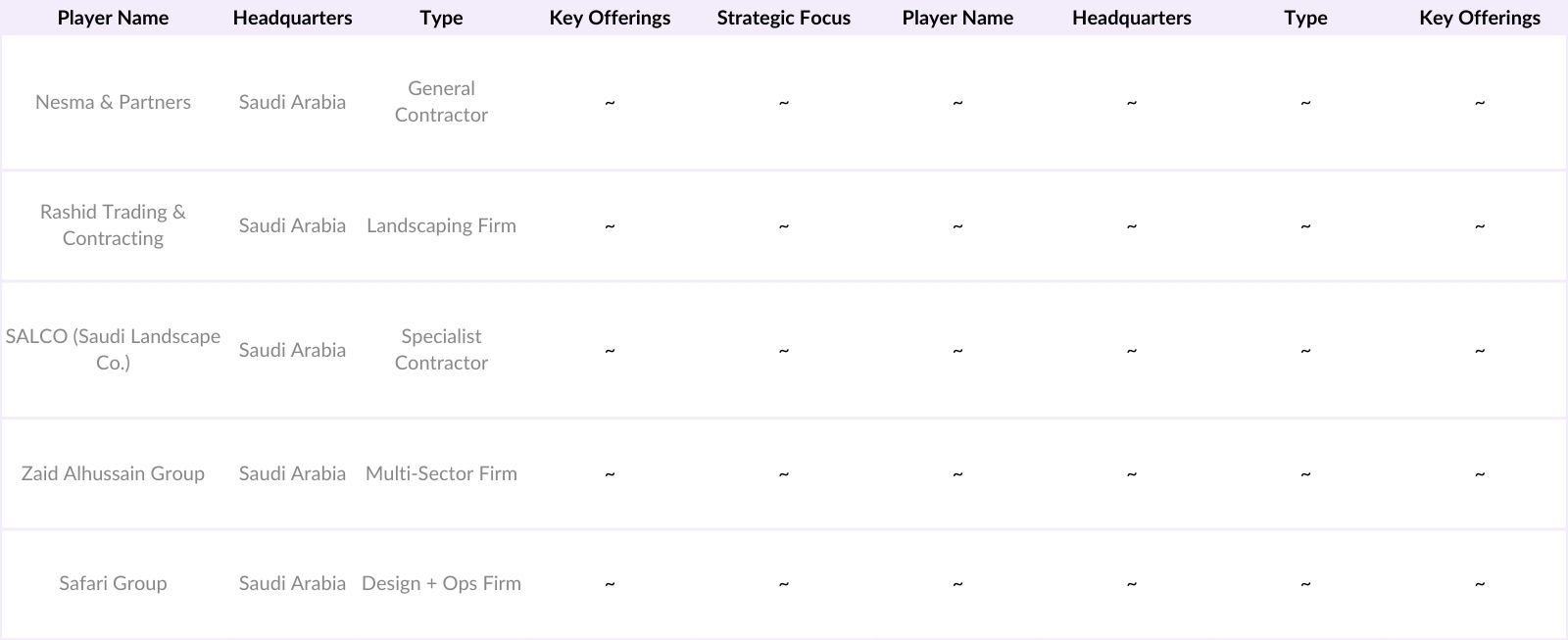Click the leftmost Headquarters column header
1568x640 pixels.
coord(292,18)
